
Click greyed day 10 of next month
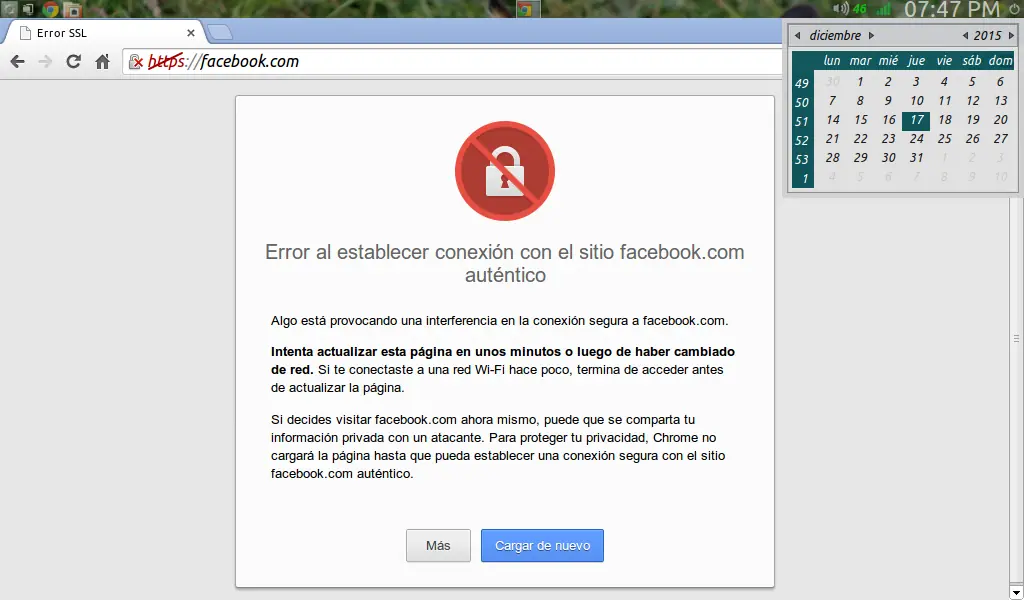[1000, 177]
